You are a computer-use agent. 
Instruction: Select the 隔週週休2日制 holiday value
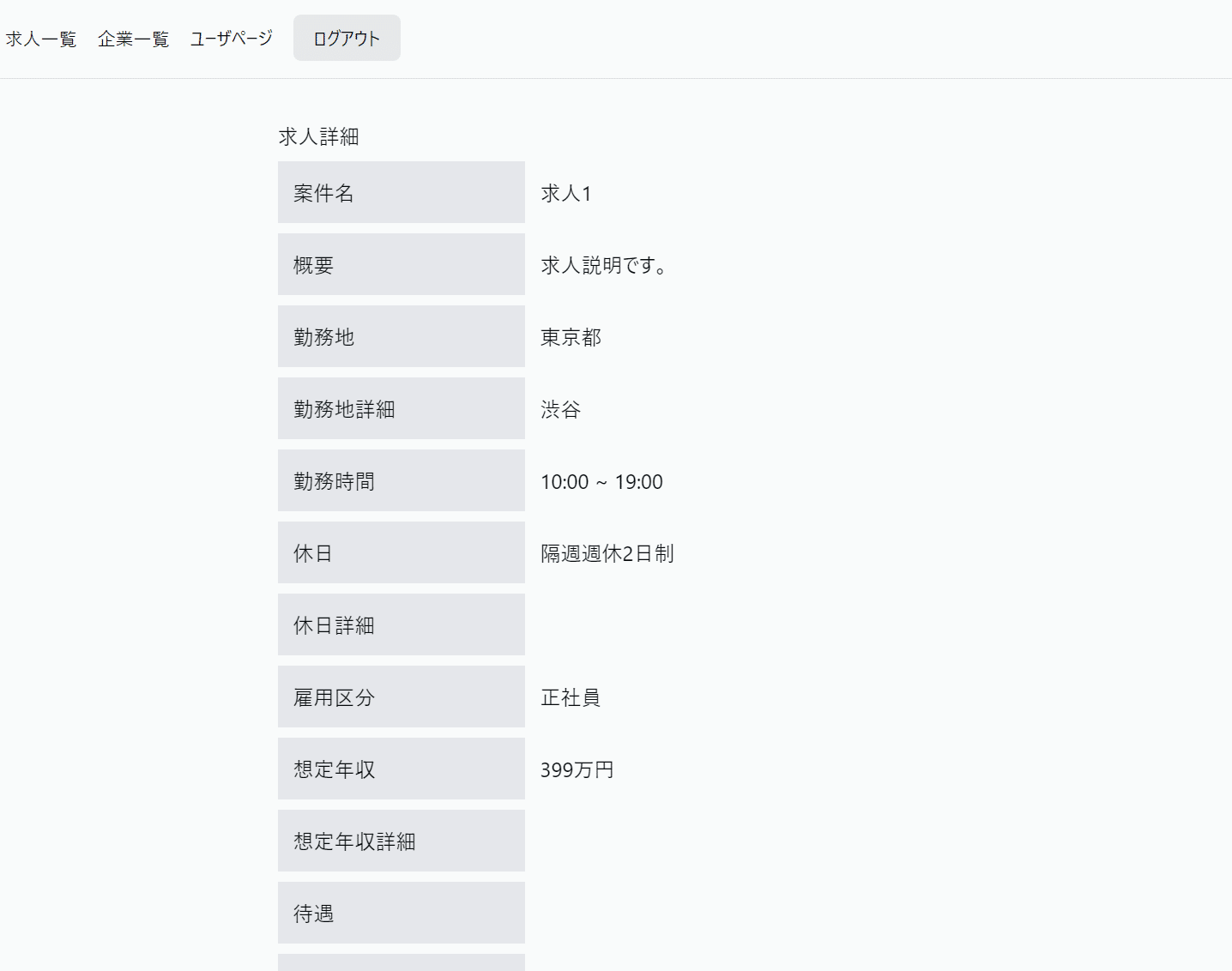tap(607, 553)
